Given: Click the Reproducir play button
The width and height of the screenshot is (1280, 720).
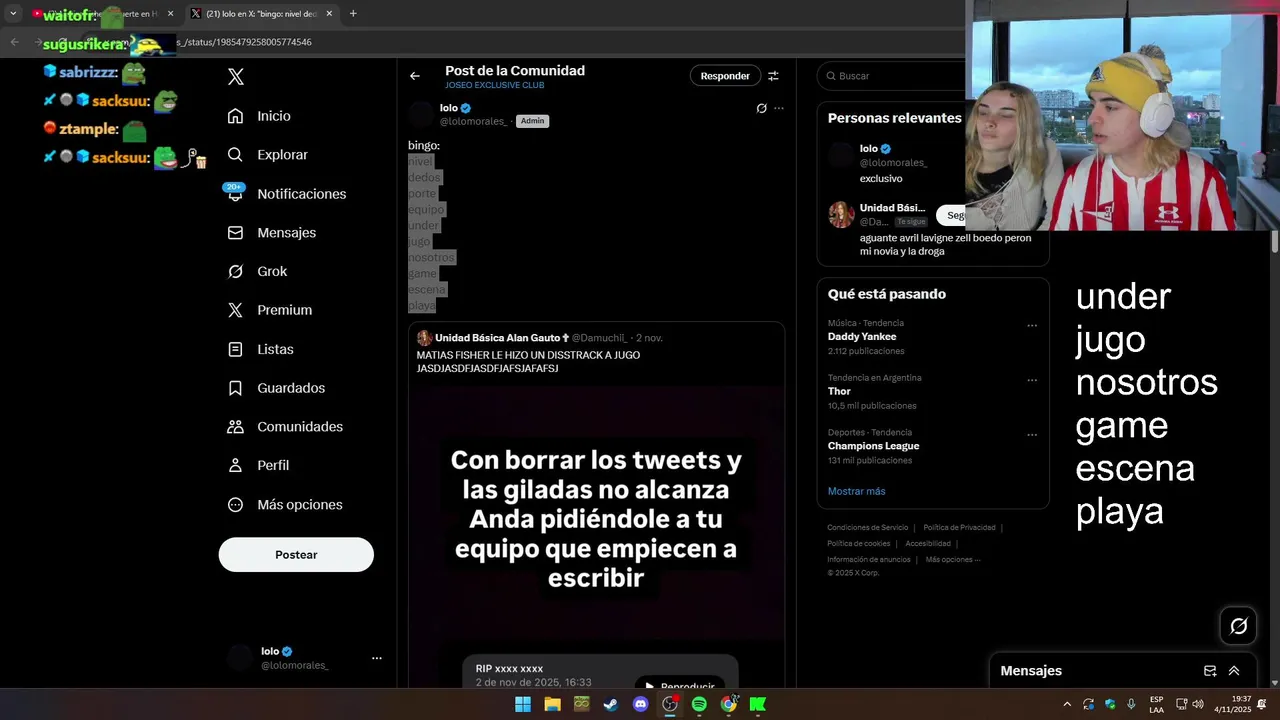Looking at the screenshot, I should tap(680, 684).
